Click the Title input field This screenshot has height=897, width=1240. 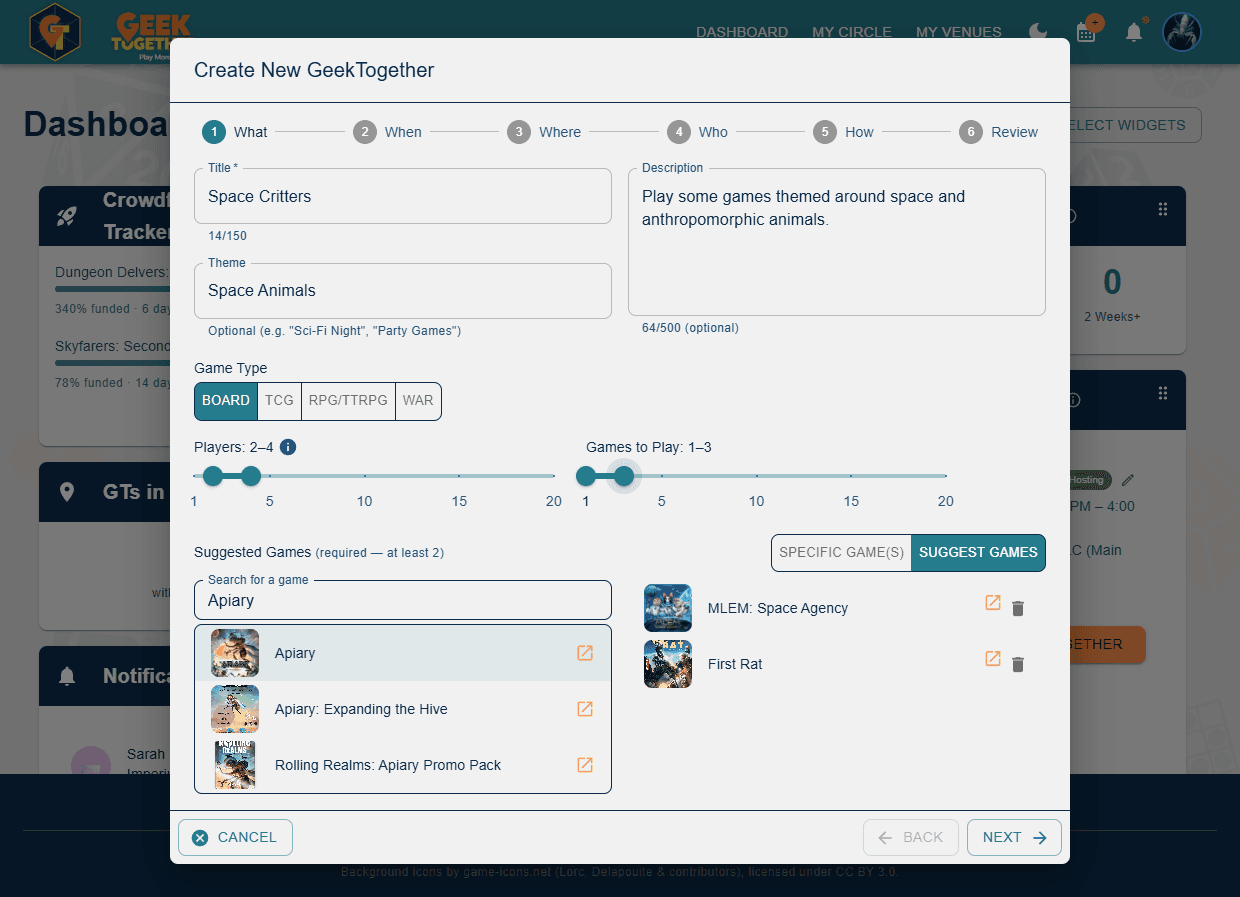coord(403,196)
